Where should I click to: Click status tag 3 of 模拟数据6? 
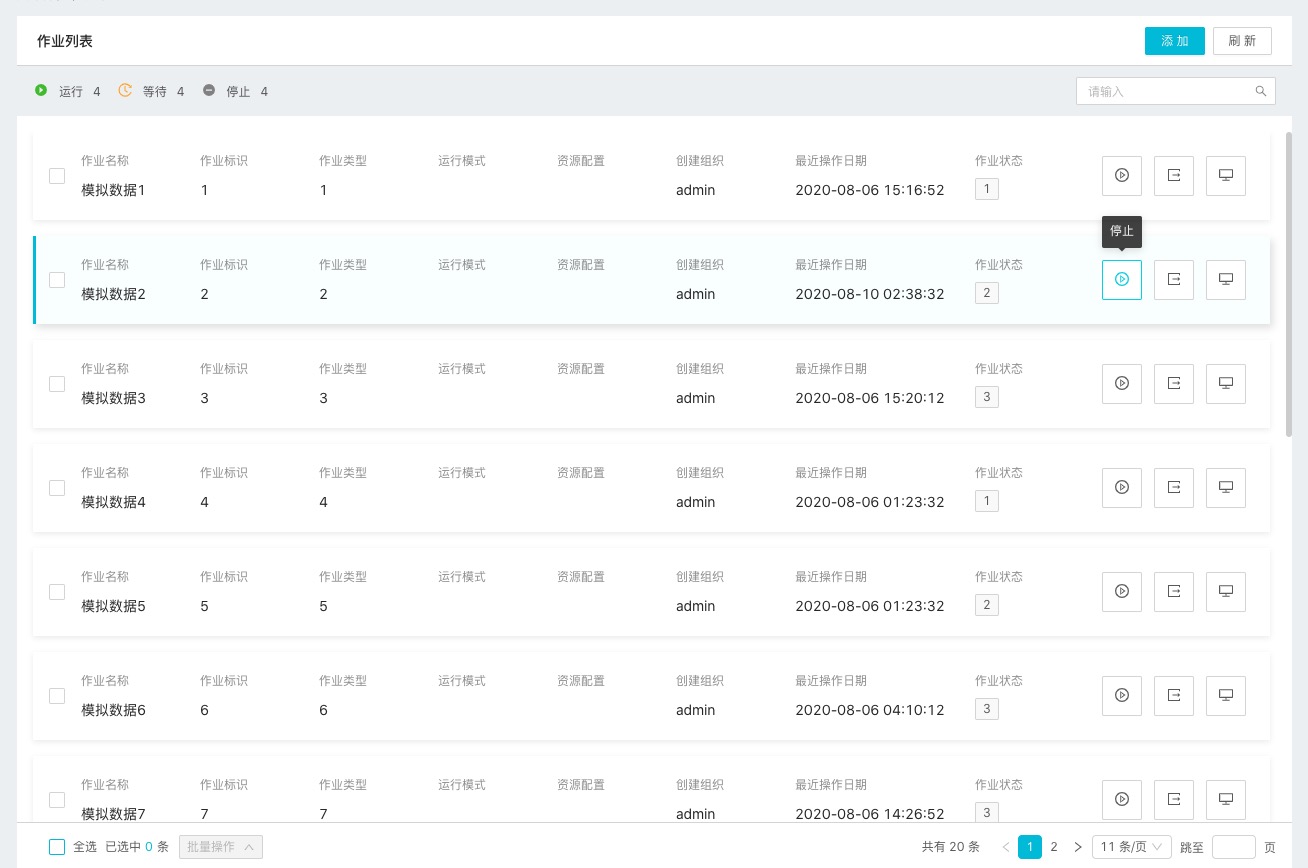[x=987, y=709]
